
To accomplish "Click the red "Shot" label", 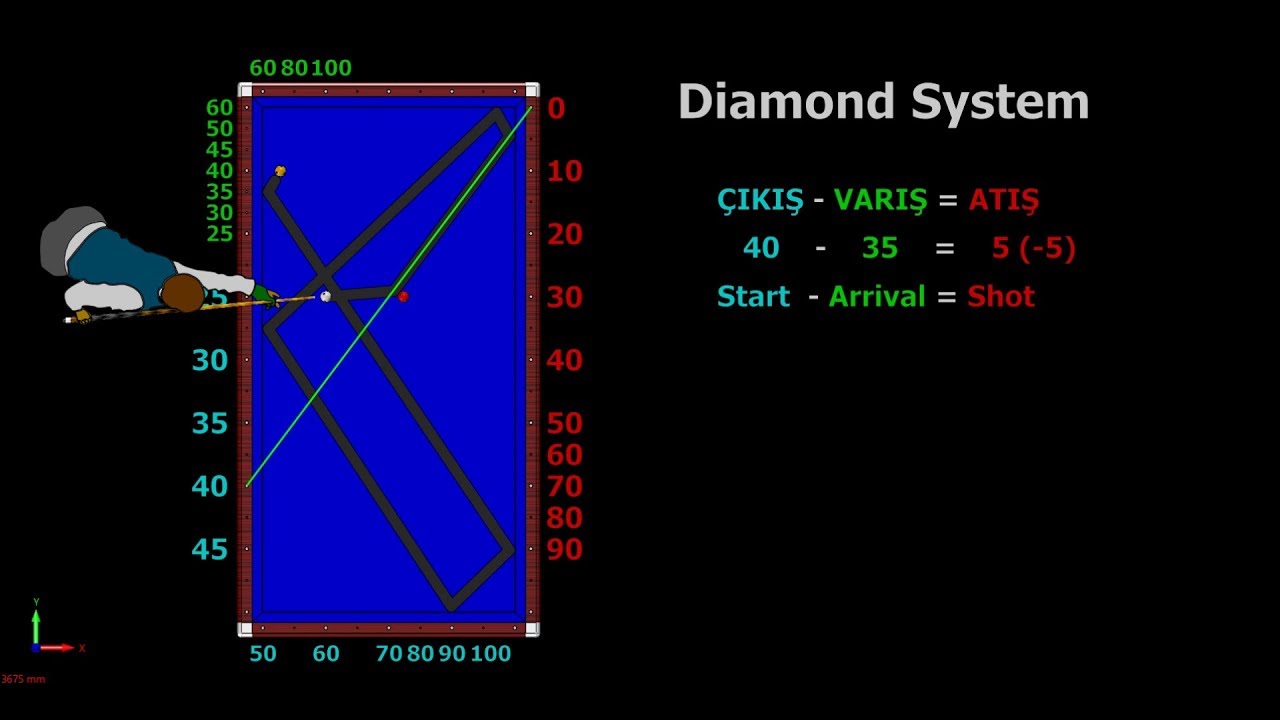I will click(1001, 297).
